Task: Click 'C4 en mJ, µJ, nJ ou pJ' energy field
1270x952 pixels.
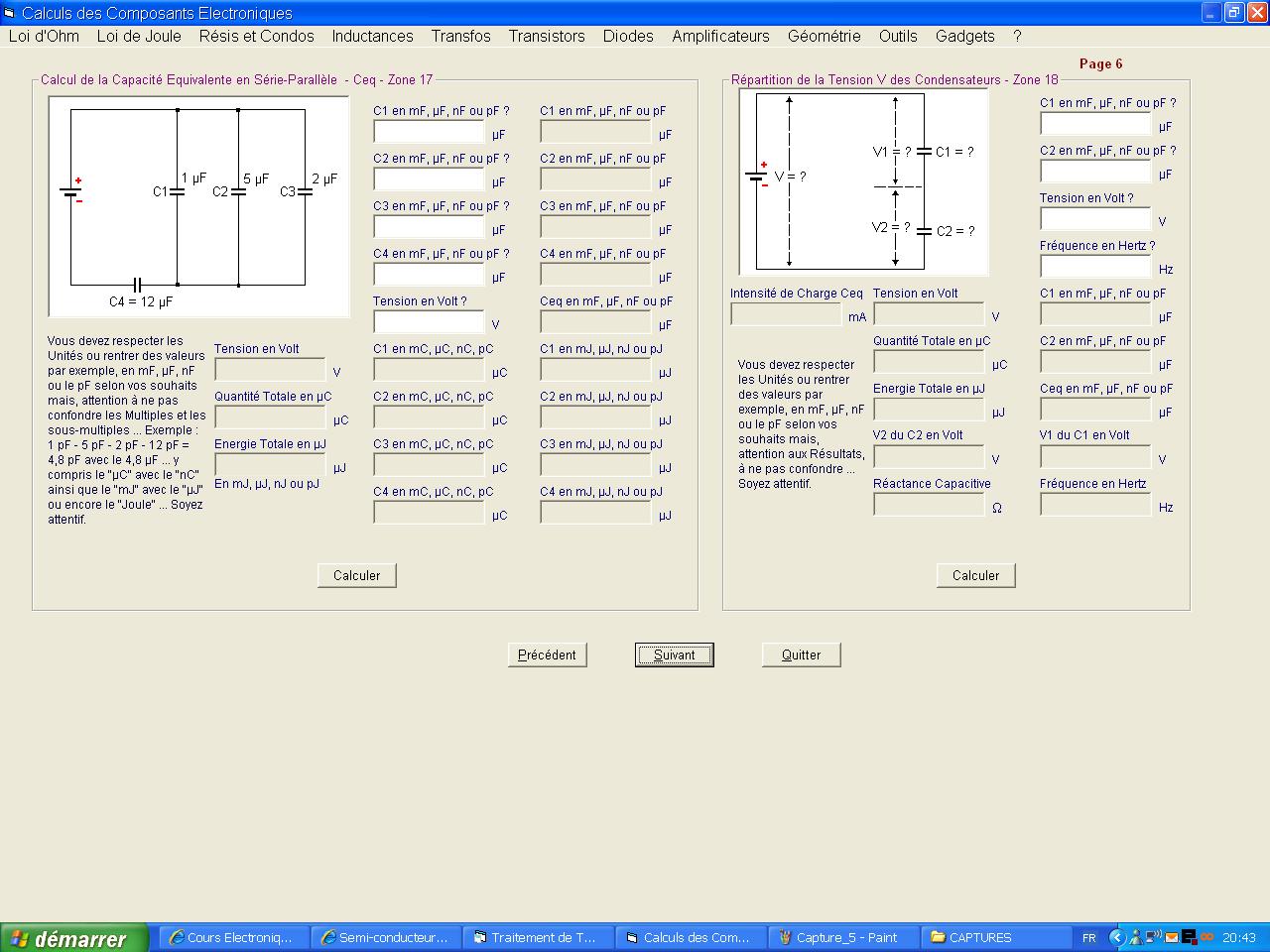Action: 595,513
